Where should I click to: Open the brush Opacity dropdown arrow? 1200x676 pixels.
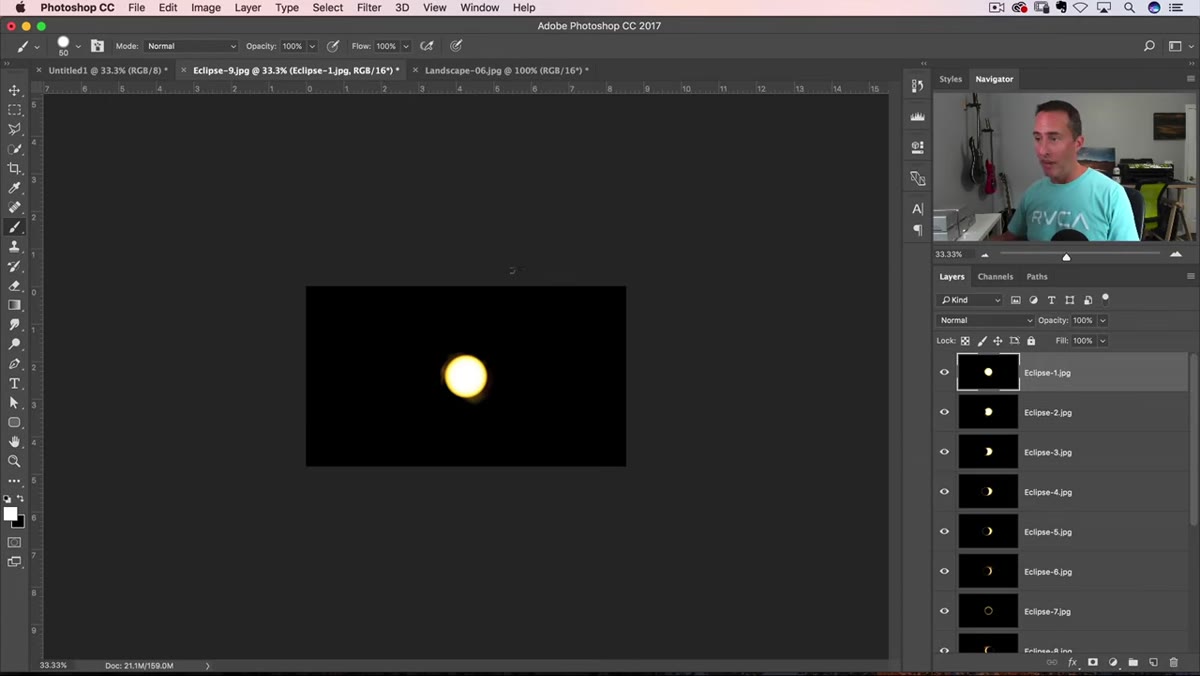(312, 46)
